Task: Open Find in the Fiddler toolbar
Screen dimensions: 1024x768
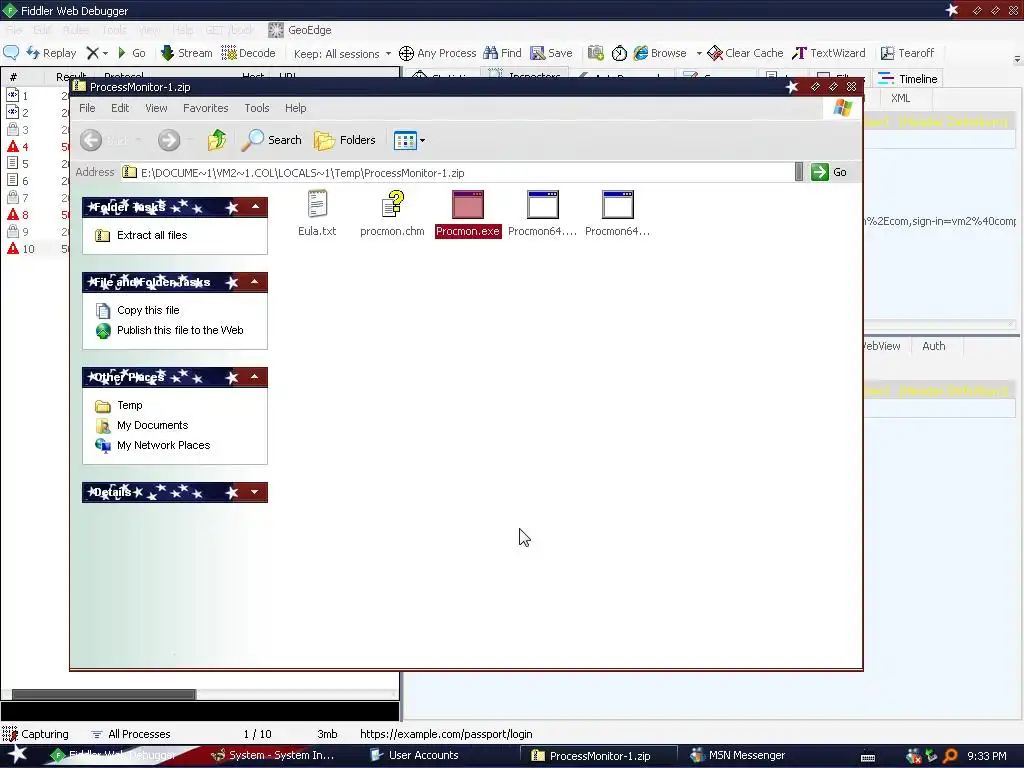Action: pos(502,53)
